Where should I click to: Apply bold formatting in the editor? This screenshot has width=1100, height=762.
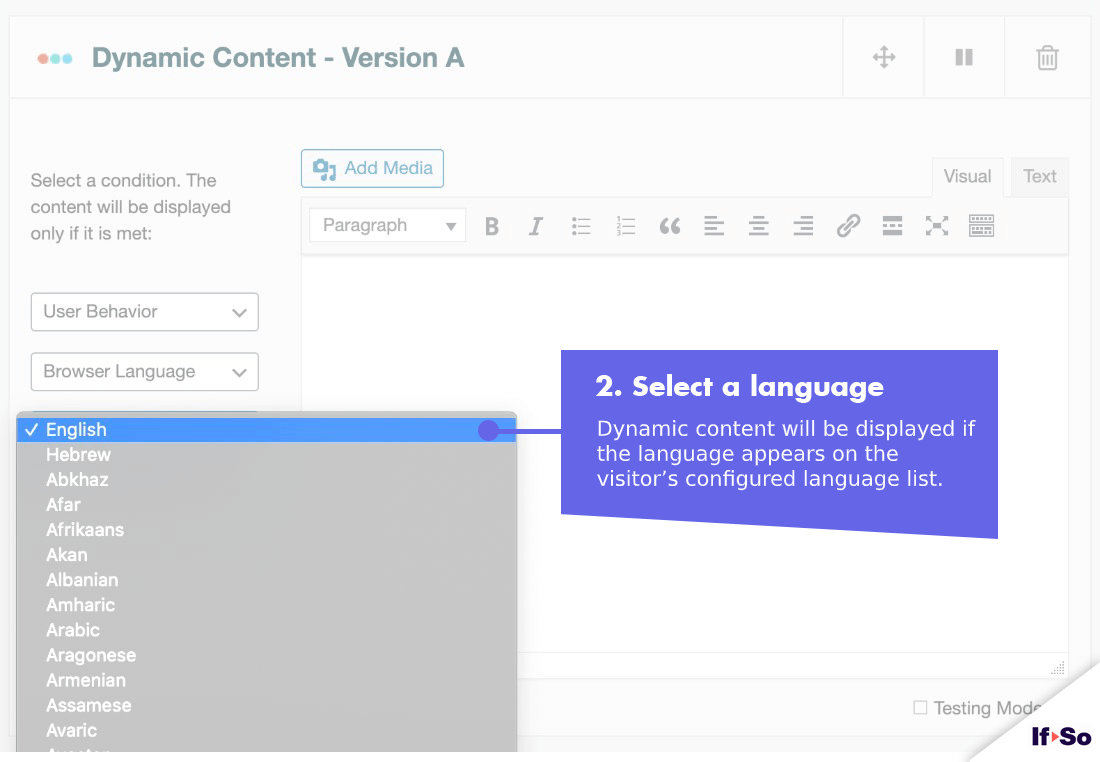(x=491, y=226)
